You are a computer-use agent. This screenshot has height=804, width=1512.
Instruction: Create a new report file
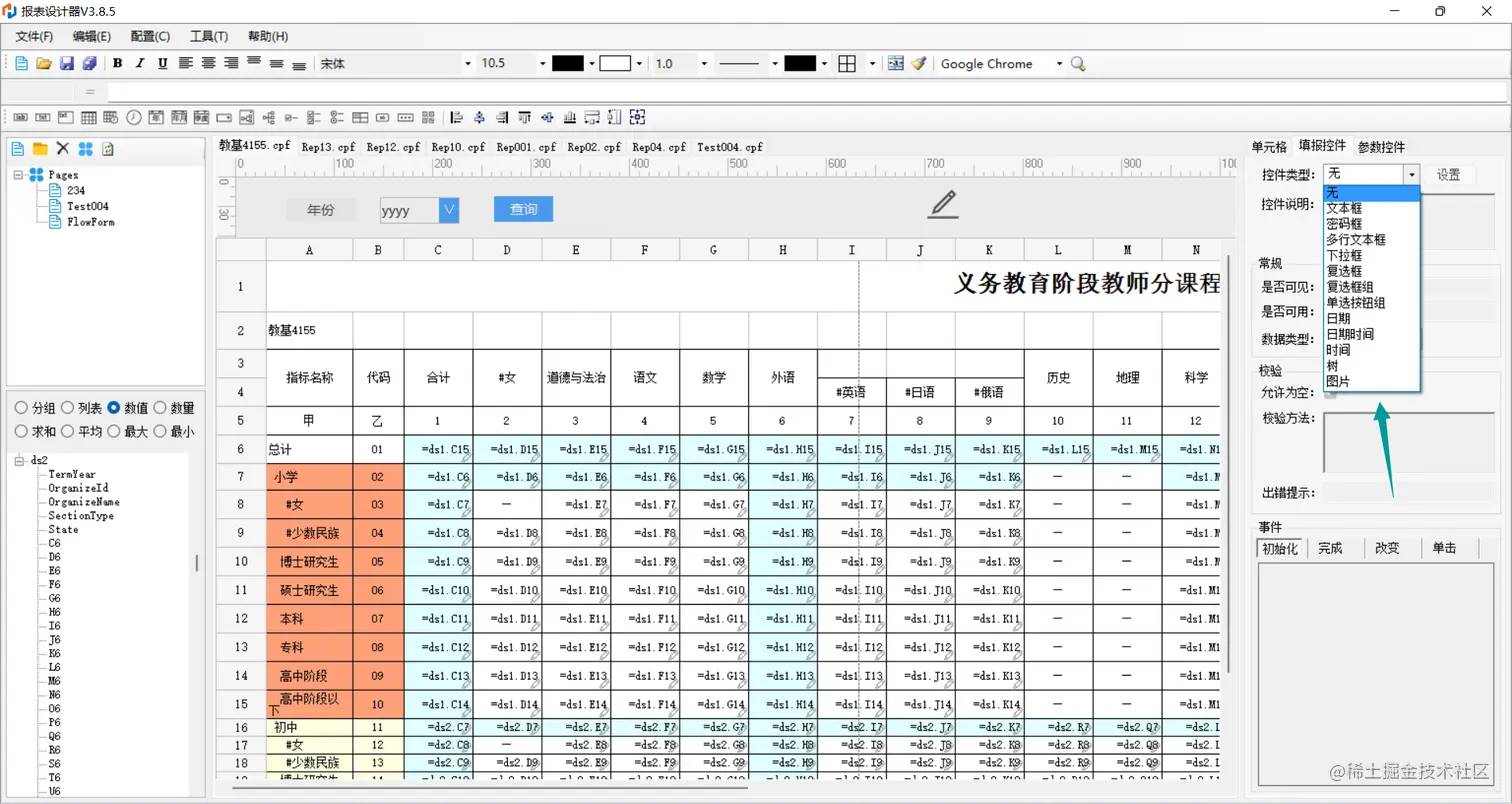click(21, 64)
